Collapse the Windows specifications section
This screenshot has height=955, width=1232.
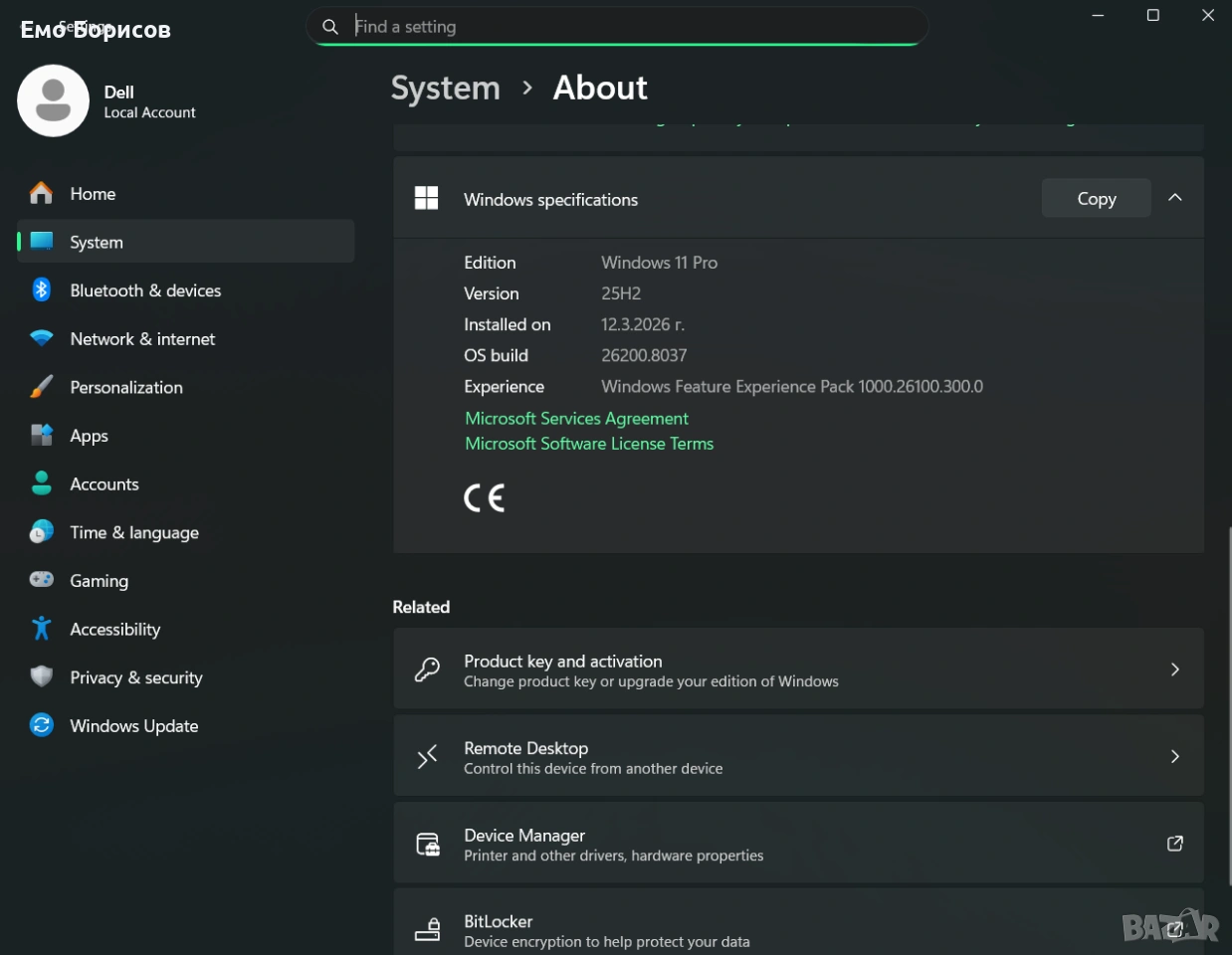1174,198
